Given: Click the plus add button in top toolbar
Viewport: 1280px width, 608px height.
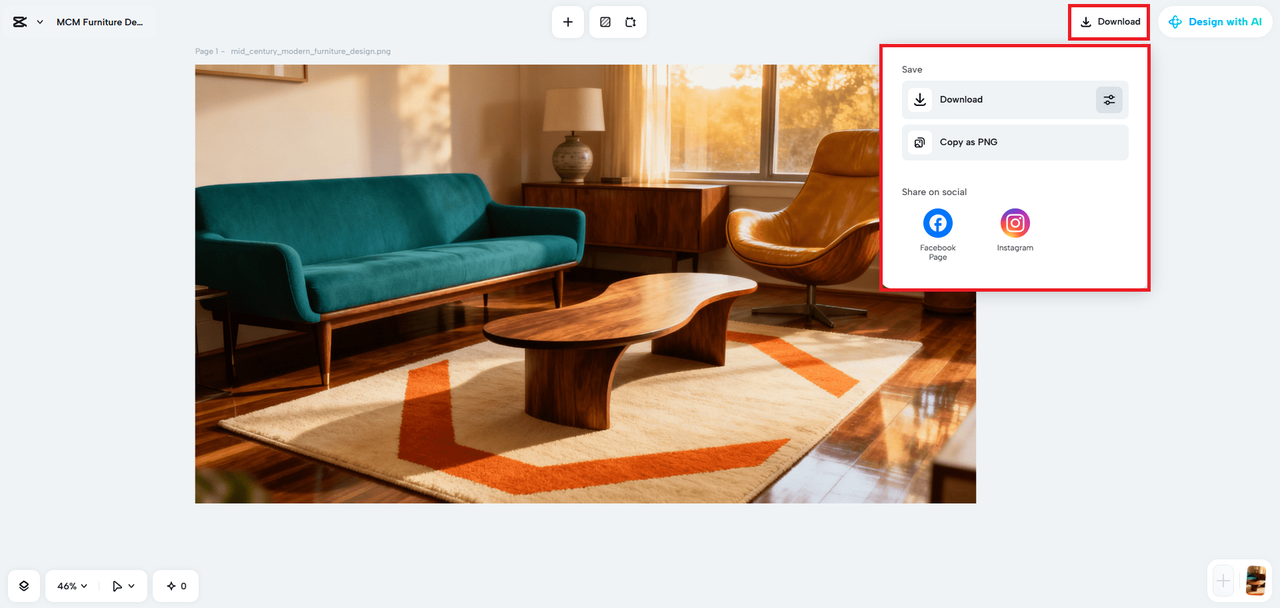Looking at the screenshot, I should pyautogui.click(x=568, y=22).
